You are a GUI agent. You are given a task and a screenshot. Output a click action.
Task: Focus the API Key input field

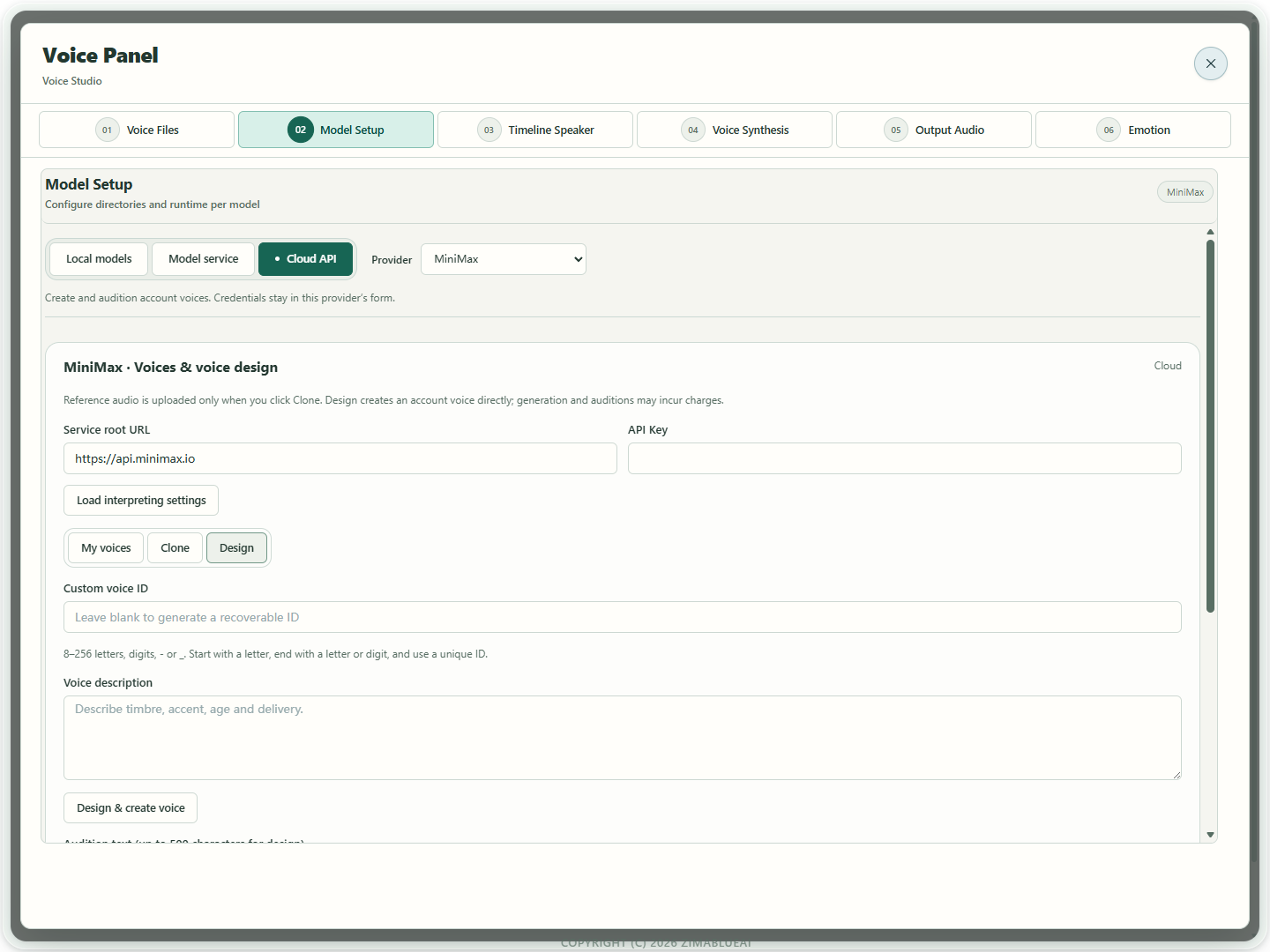tap(905, 458)
